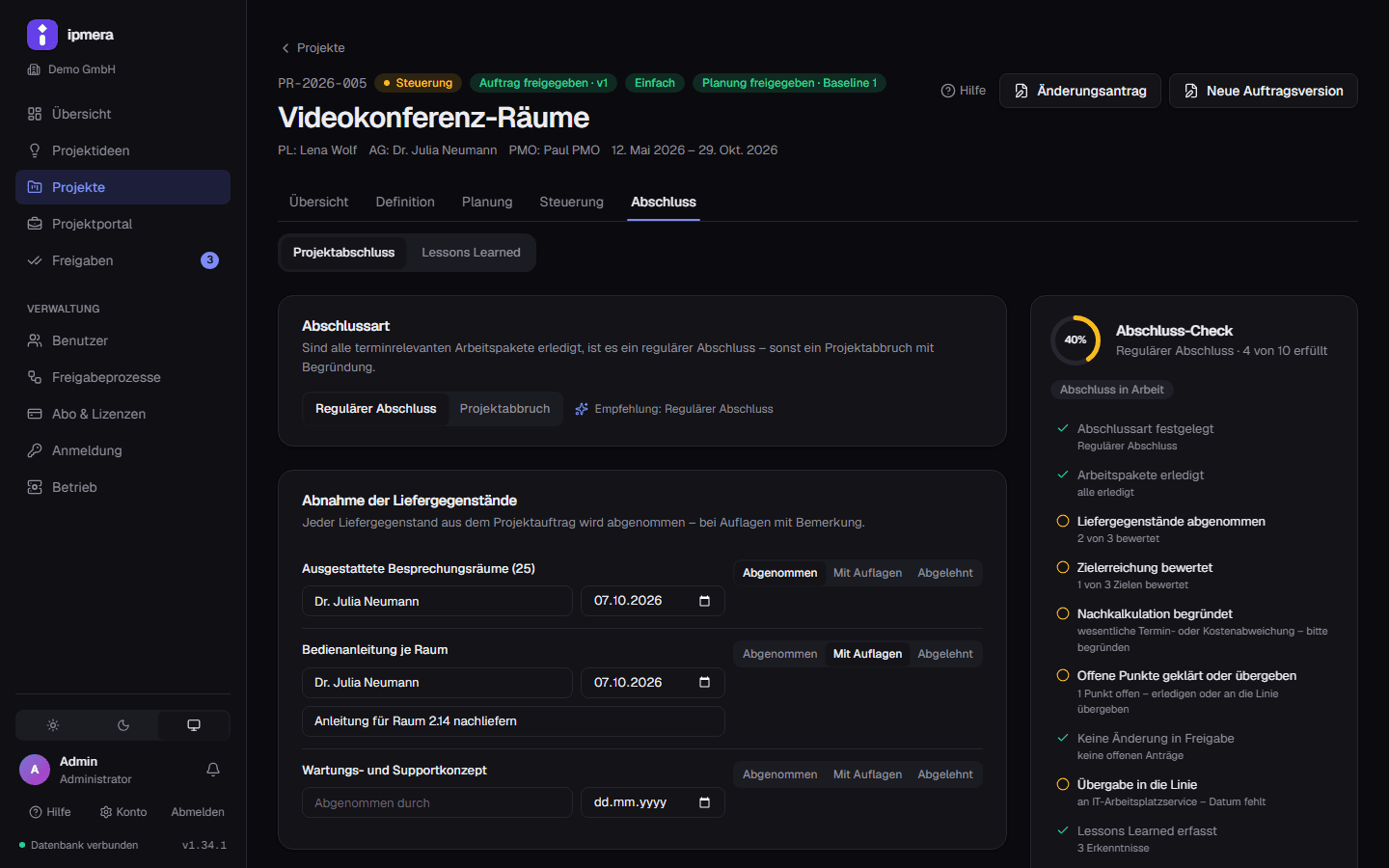Switch to dark theme moon icon
The height and width of the screenshot is (868, 1389).
(x=123, y=725)
